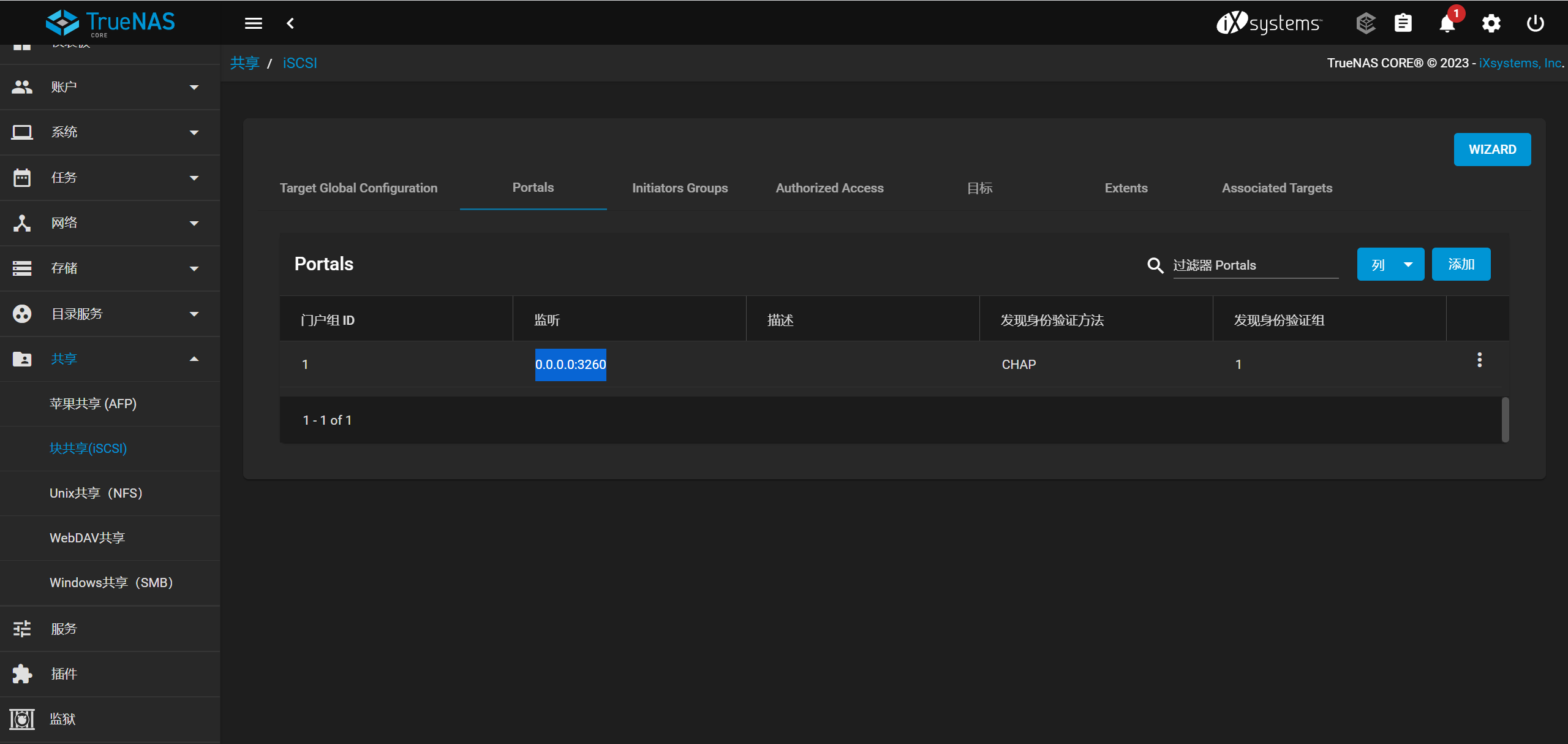
Task: Click the WIZARD button
Action: (x=1492, y=150)
